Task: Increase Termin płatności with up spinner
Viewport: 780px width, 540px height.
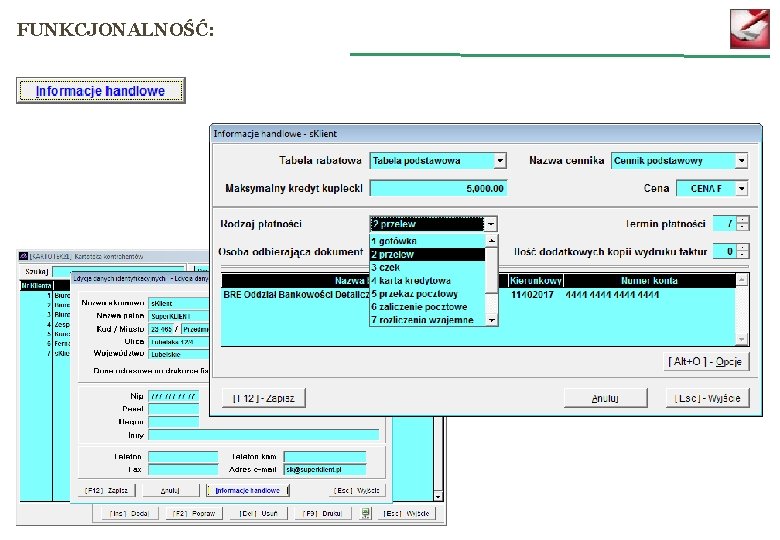Action: (742, 220)
